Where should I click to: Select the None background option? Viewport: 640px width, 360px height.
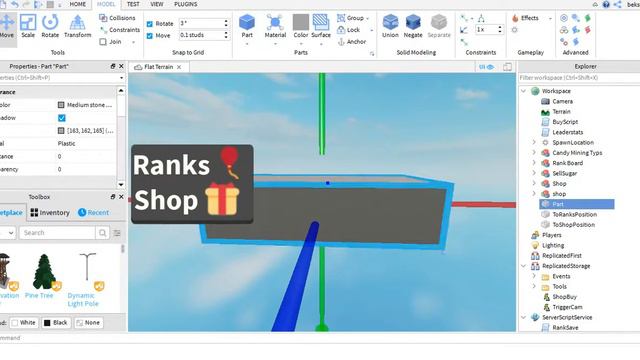point(88,322)
